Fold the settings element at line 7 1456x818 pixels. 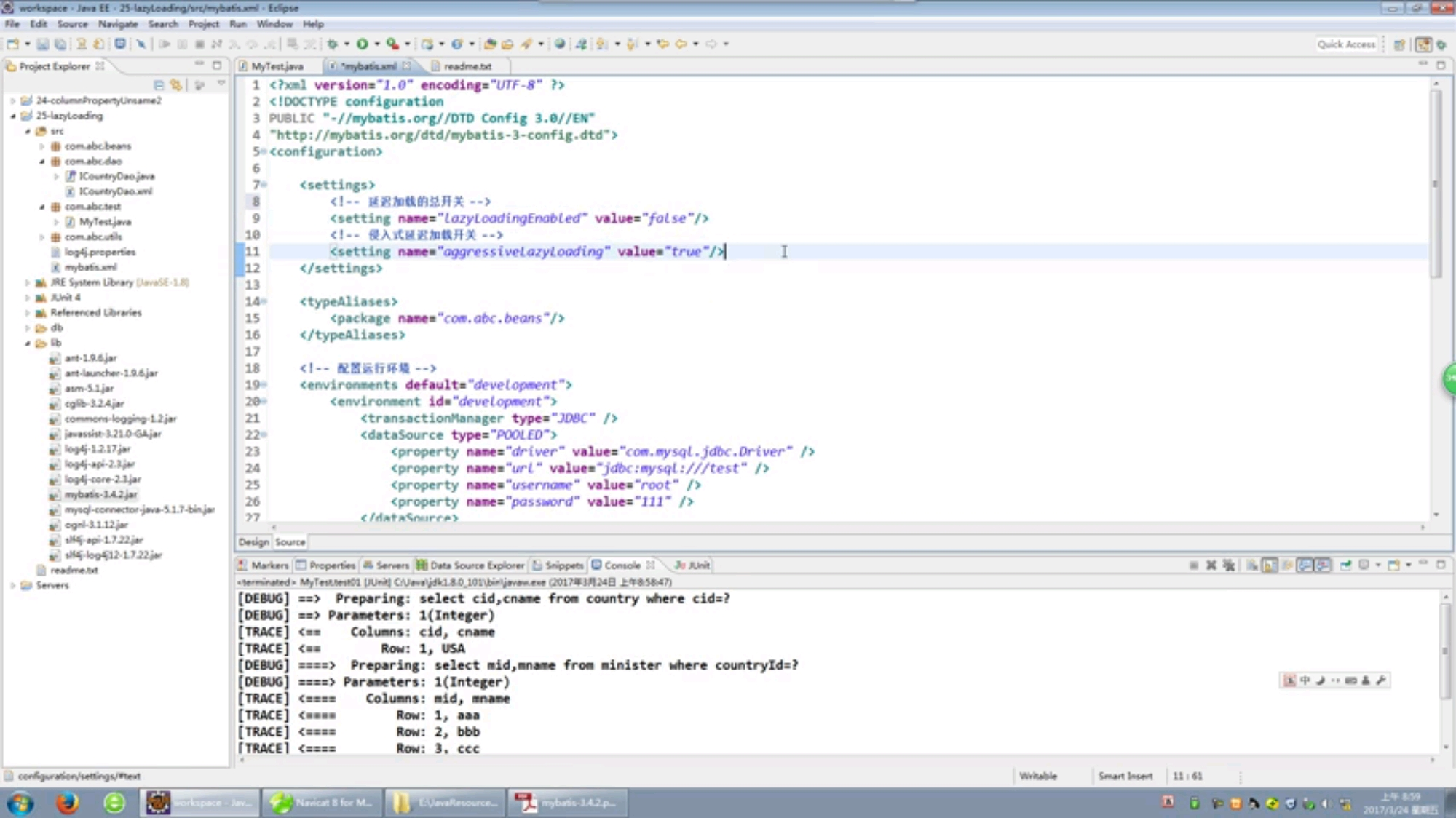point(264,185)
